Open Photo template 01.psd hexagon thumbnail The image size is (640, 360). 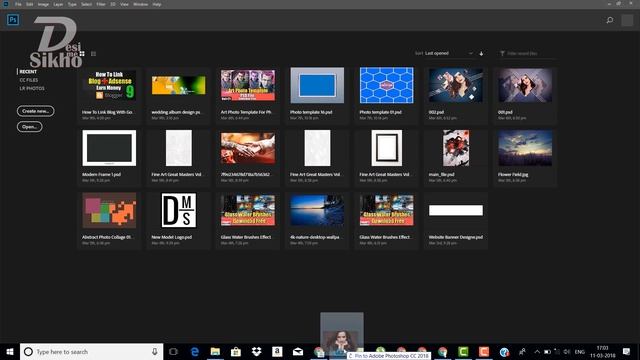(387, 85)
